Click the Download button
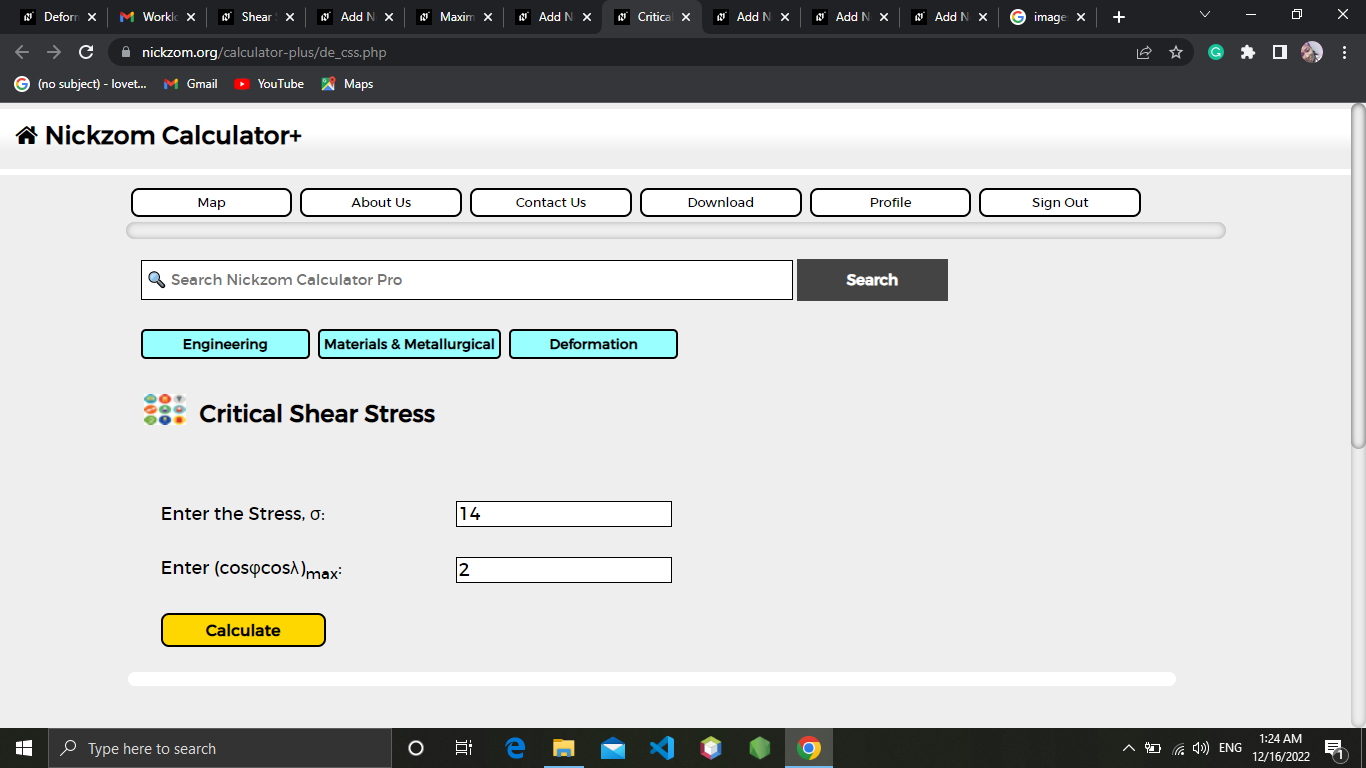Screen dimensions: 1366x768 [x=721, y=202]
